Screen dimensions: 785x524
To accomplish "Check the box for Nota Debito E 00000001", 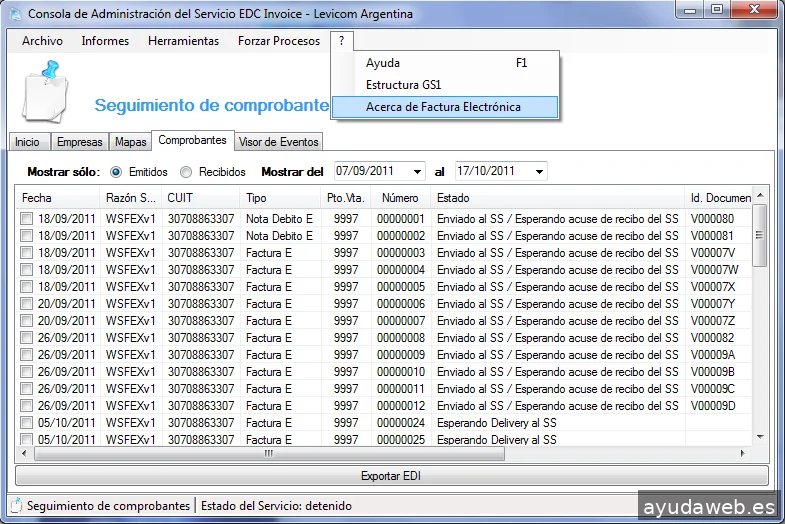I will click(x=27, y=219).
